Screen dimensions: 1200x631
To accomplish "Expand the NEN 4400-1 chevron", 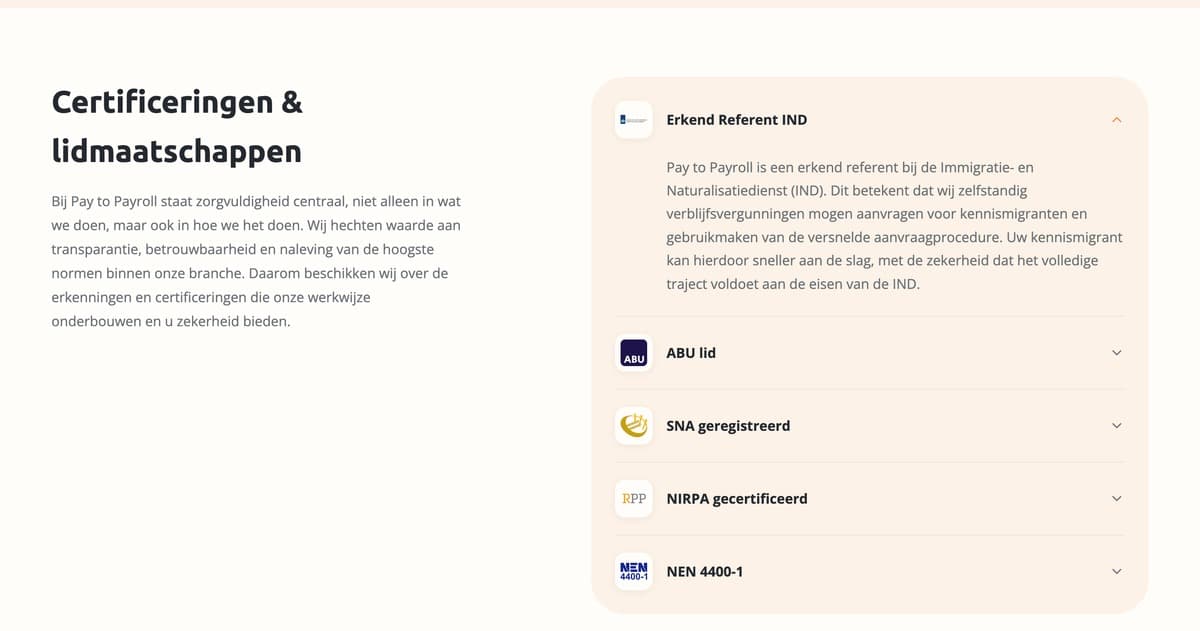I will point(1117,572).
